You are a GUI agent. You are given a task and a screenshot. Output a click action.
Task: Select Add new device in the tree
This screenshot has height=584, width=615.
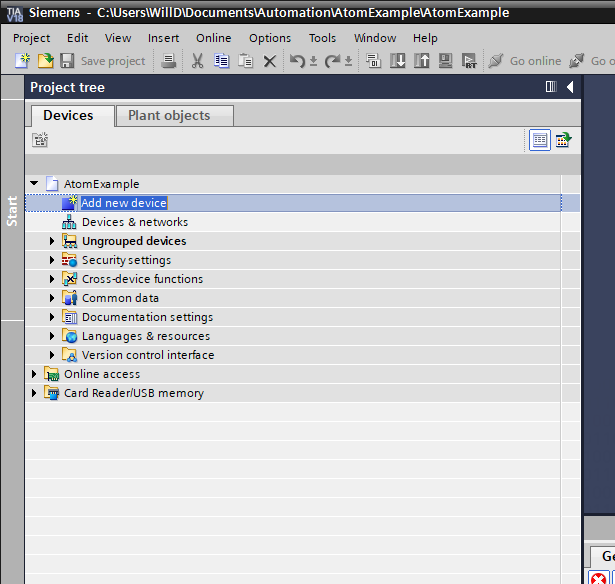coord(124,203)
